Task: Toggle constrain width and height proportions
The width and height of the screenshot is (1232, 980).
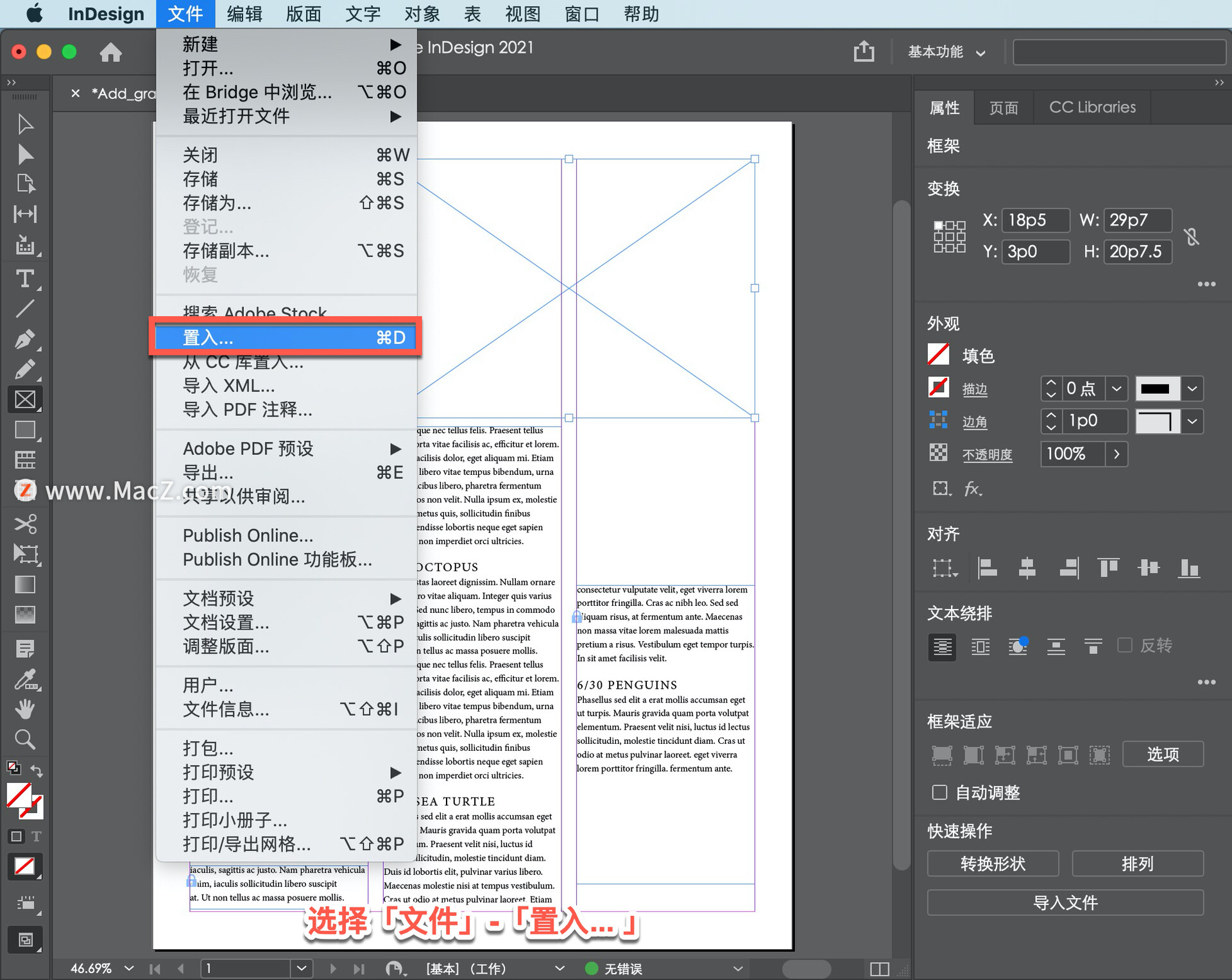Action: (1192, 237)
